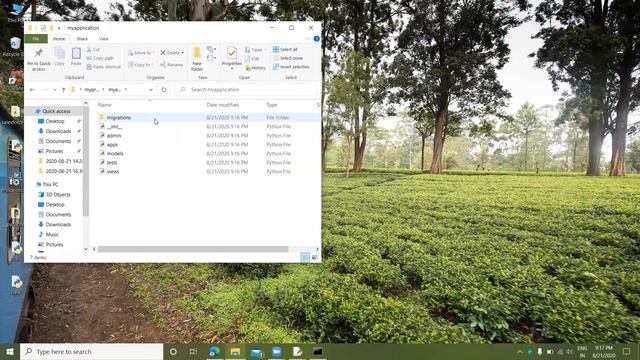Viewport: 640px width, 360px height.
Task: Open the Notepad++ taskbar icon
Action: click(x=297, y=351)
